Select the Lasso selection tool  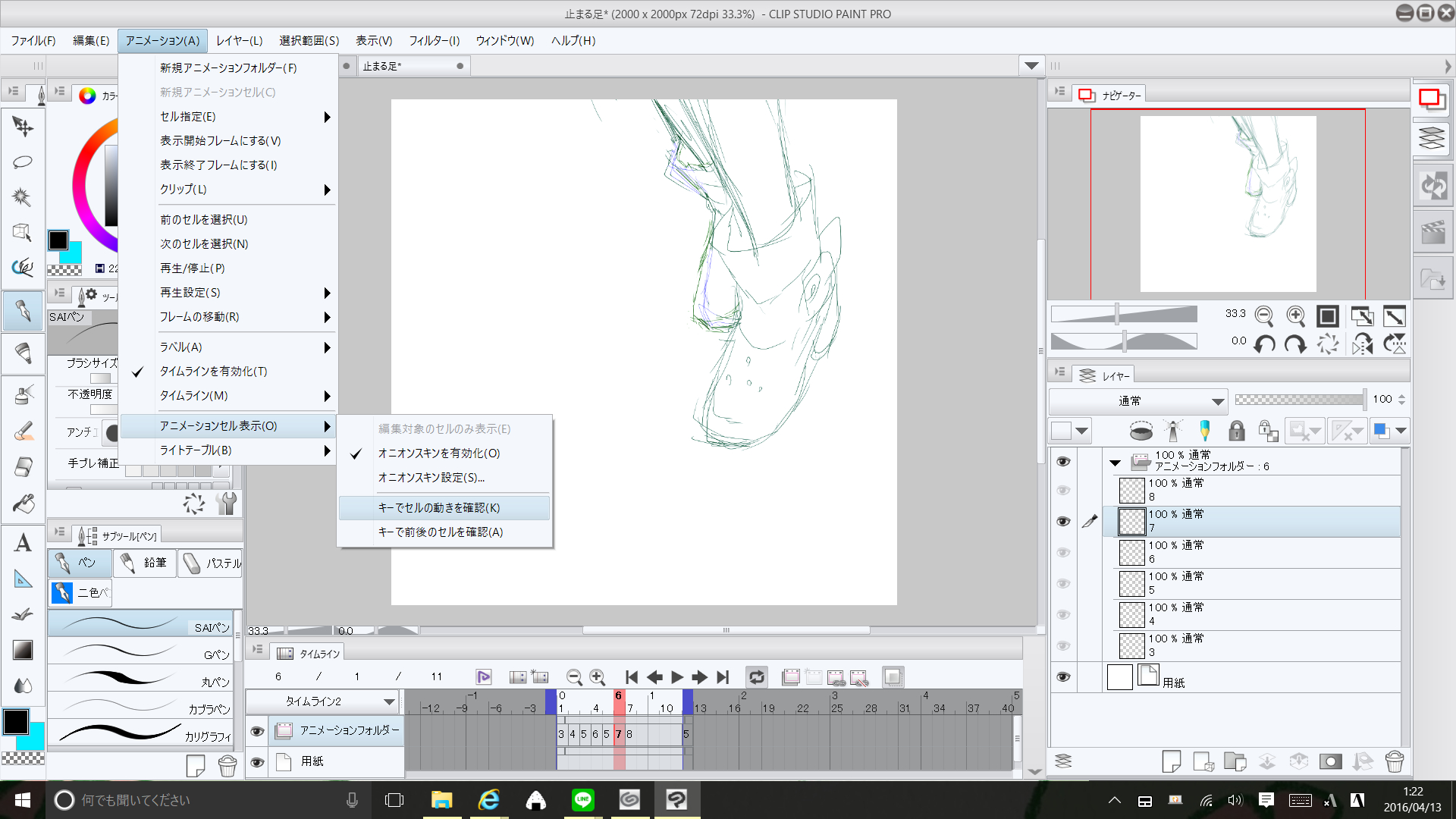click(x=23, y=162)
